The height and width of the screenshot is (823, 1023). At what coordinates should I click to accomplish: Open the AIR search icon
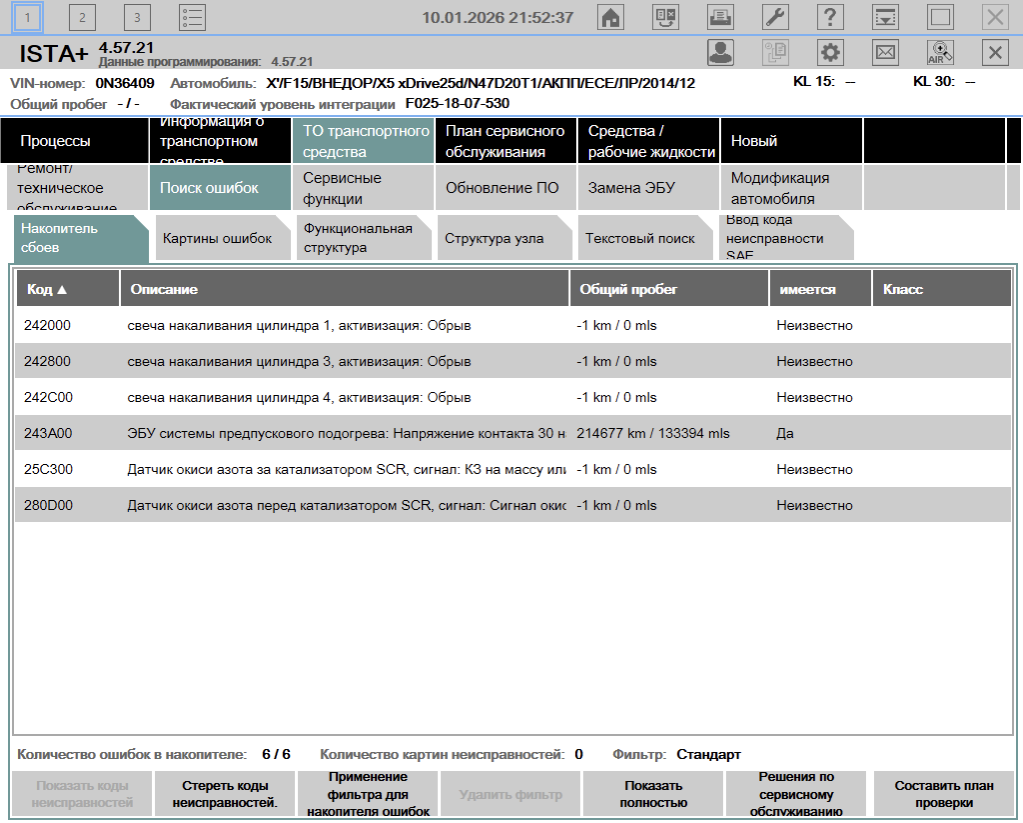click(x=940, y=53)
